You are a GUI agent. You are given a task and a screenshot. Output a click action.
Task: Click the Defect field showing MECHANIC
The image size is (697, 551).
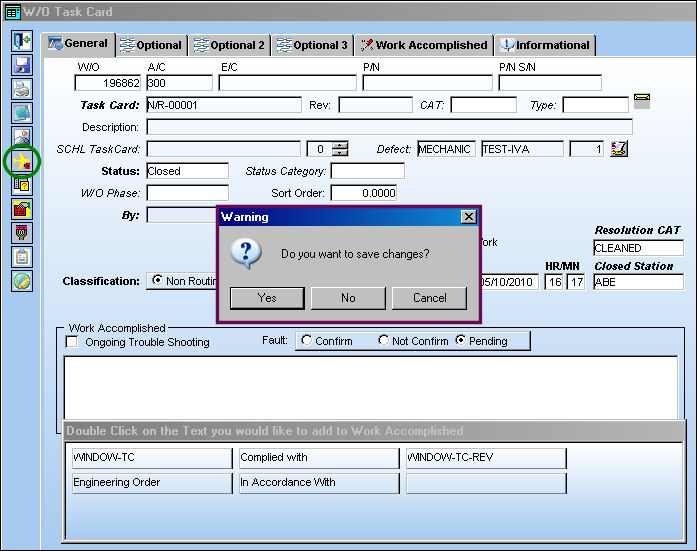tap(446, 149)
